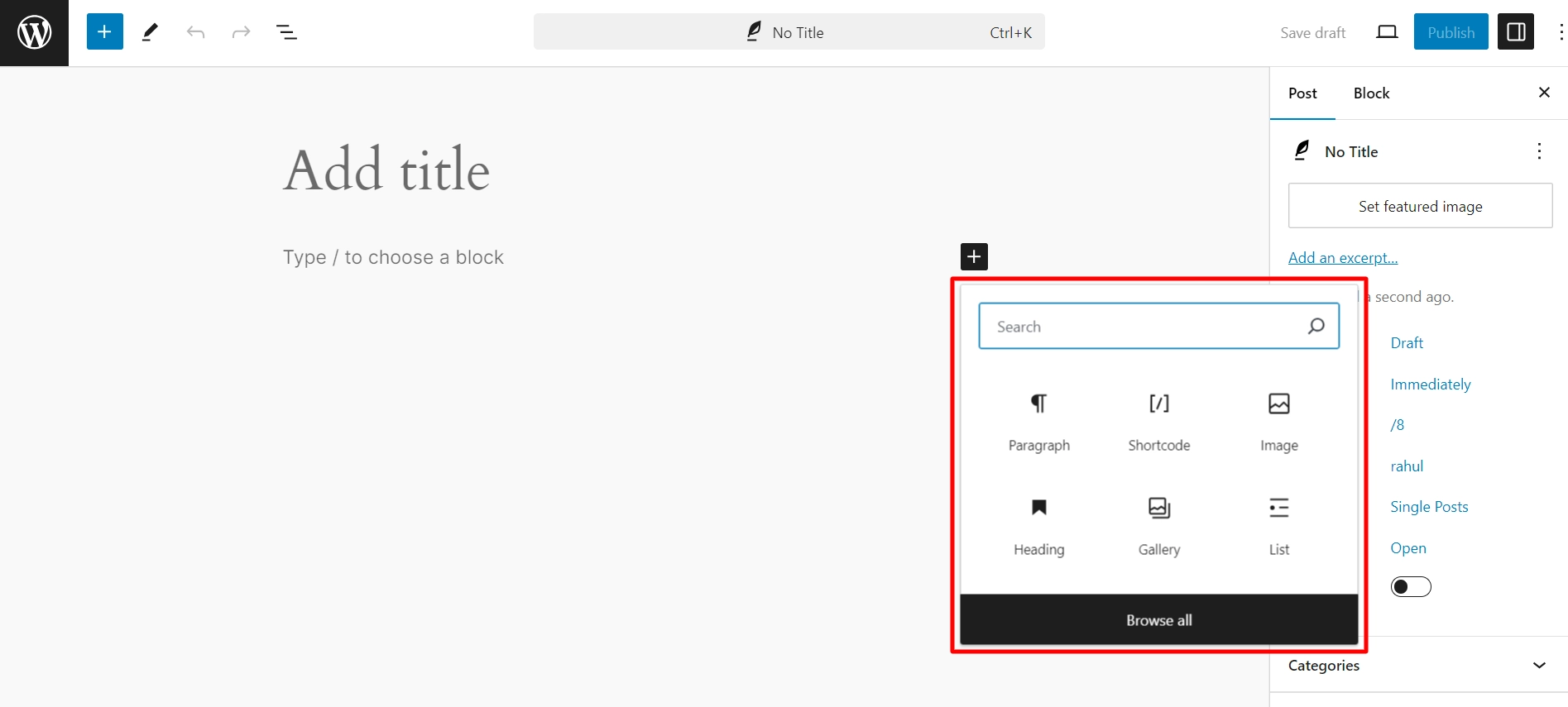Select the Tools pencil icon
This screenshot has height=707, width=1568.
pos(150,32)
